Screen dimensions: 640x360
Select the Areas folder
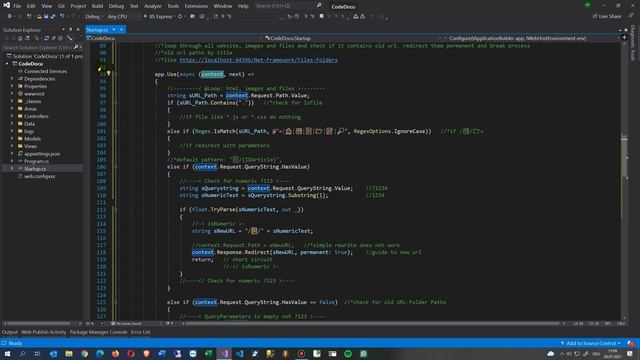click(30, 109)
